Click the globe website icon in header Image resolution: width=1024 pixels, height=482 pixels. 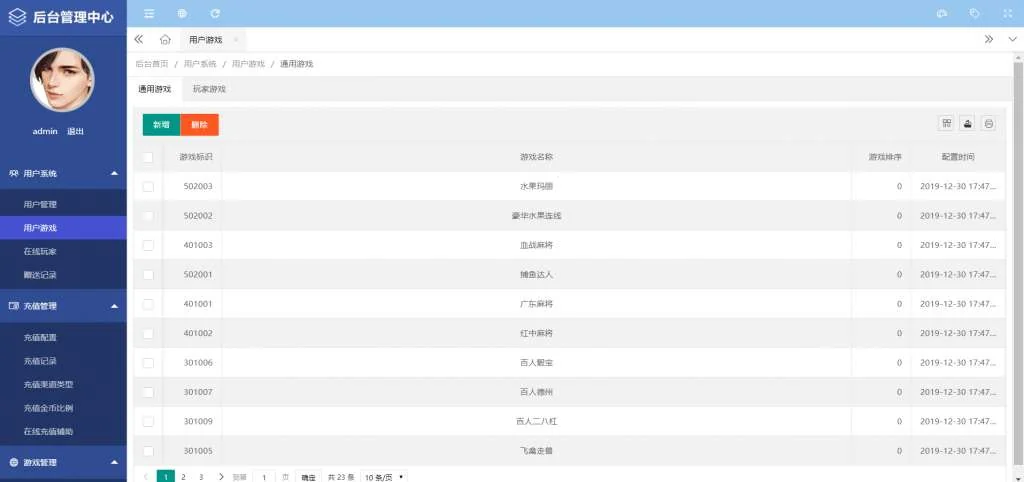(x=182, y=13)
